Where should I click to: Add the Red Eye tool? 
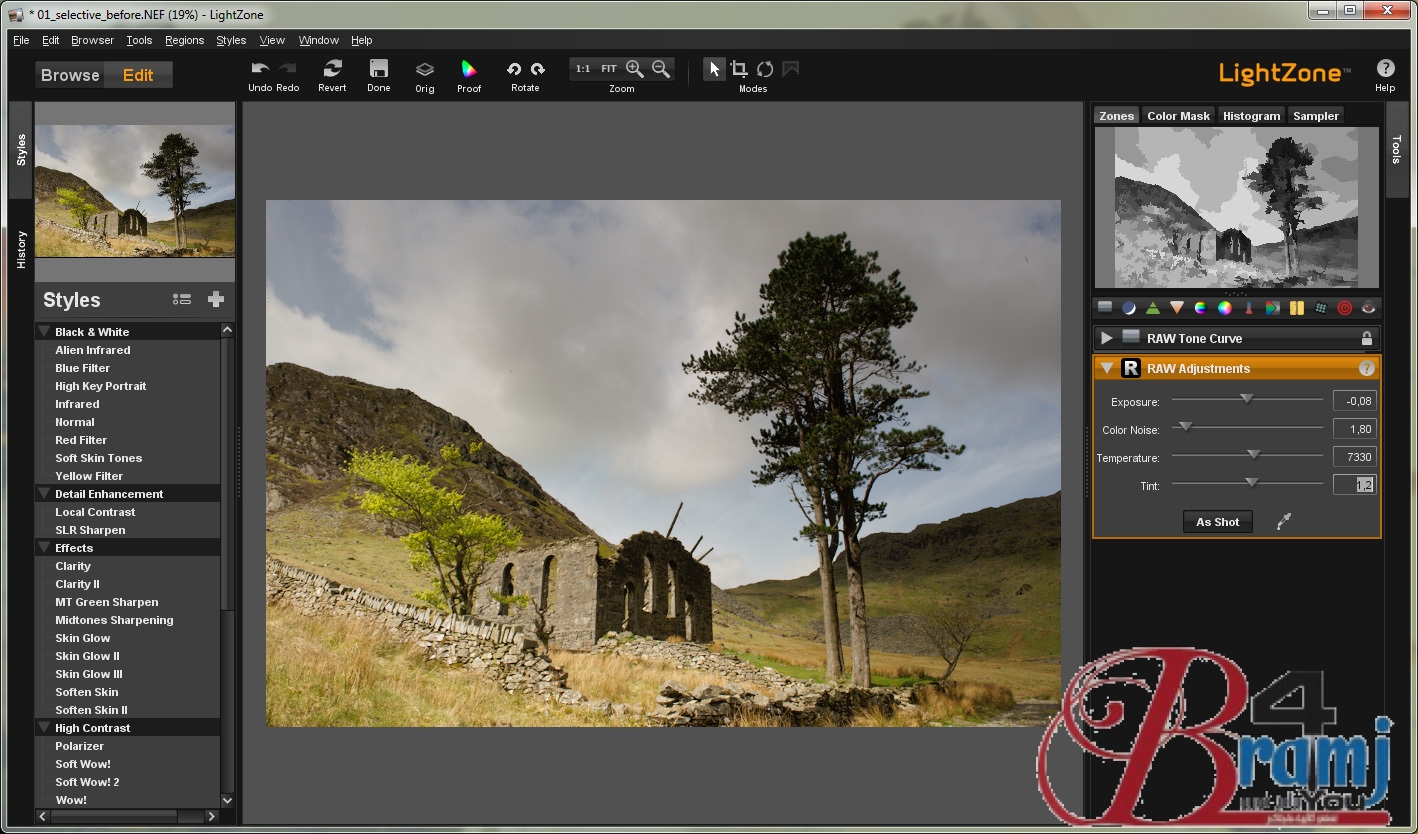pos(1369,308)
